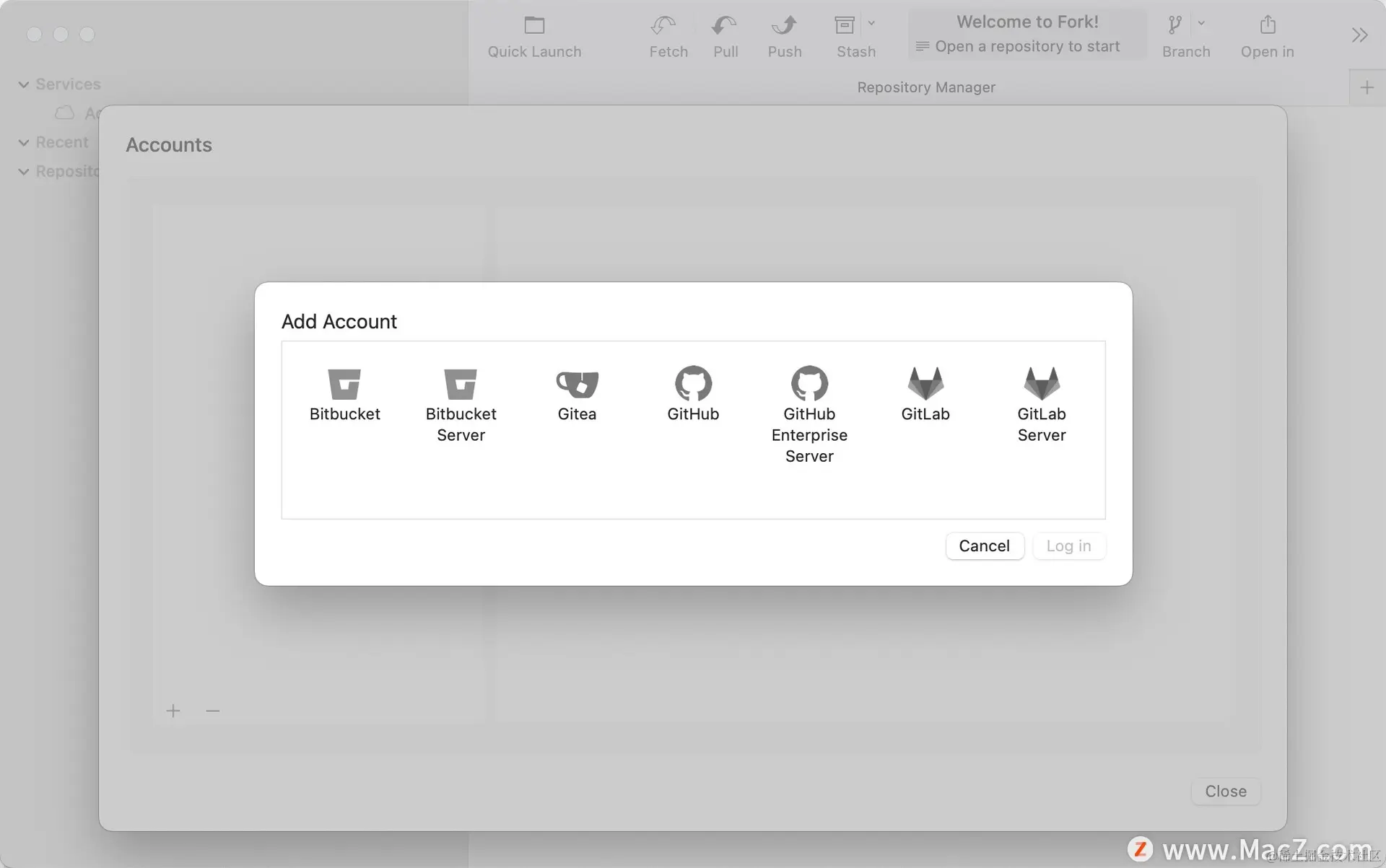Collapse the Recent sidebar section
1386x868 pixels.
tap(23, 143)
